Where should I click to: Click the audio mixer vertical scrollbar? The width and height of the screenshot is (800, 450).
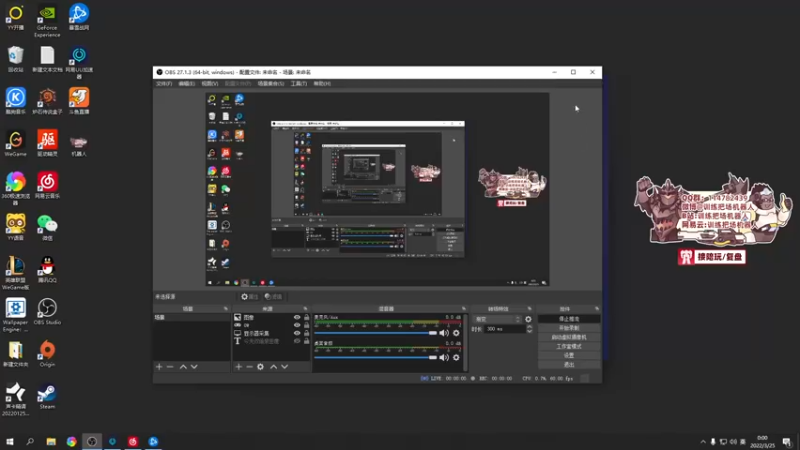coord(465,342)
